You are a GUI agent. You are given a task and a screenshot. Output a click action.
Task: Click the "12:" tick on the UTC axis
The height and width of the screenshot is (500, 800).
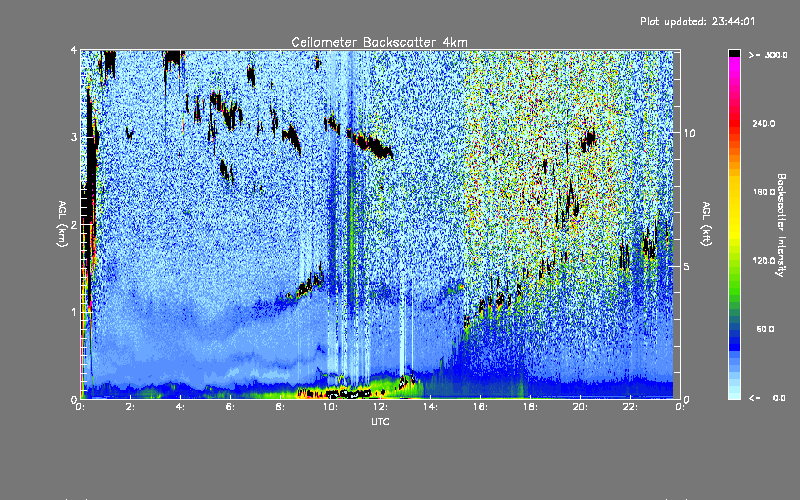click(380, 407)
